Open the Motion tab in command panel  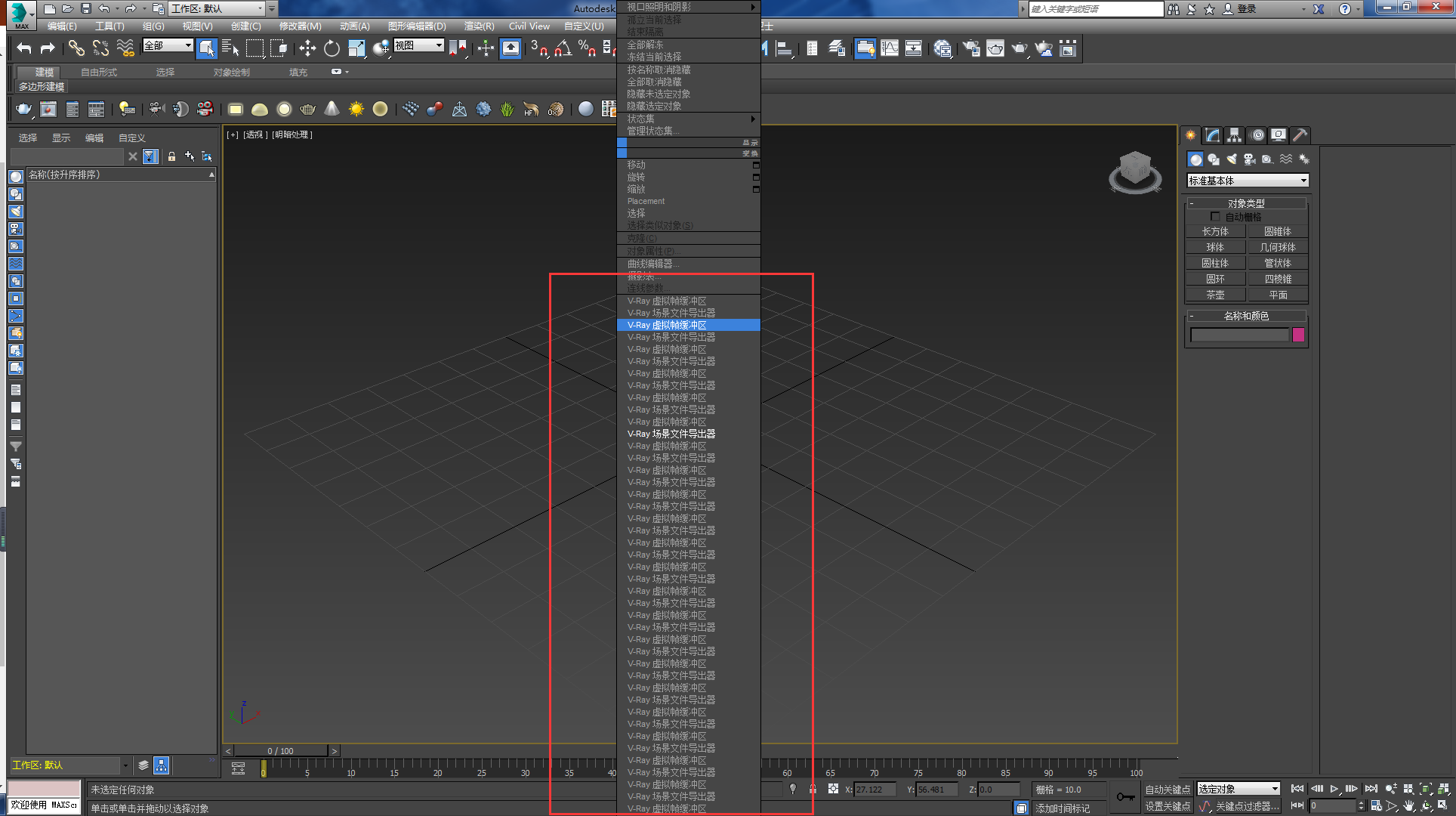(1257, 135)
